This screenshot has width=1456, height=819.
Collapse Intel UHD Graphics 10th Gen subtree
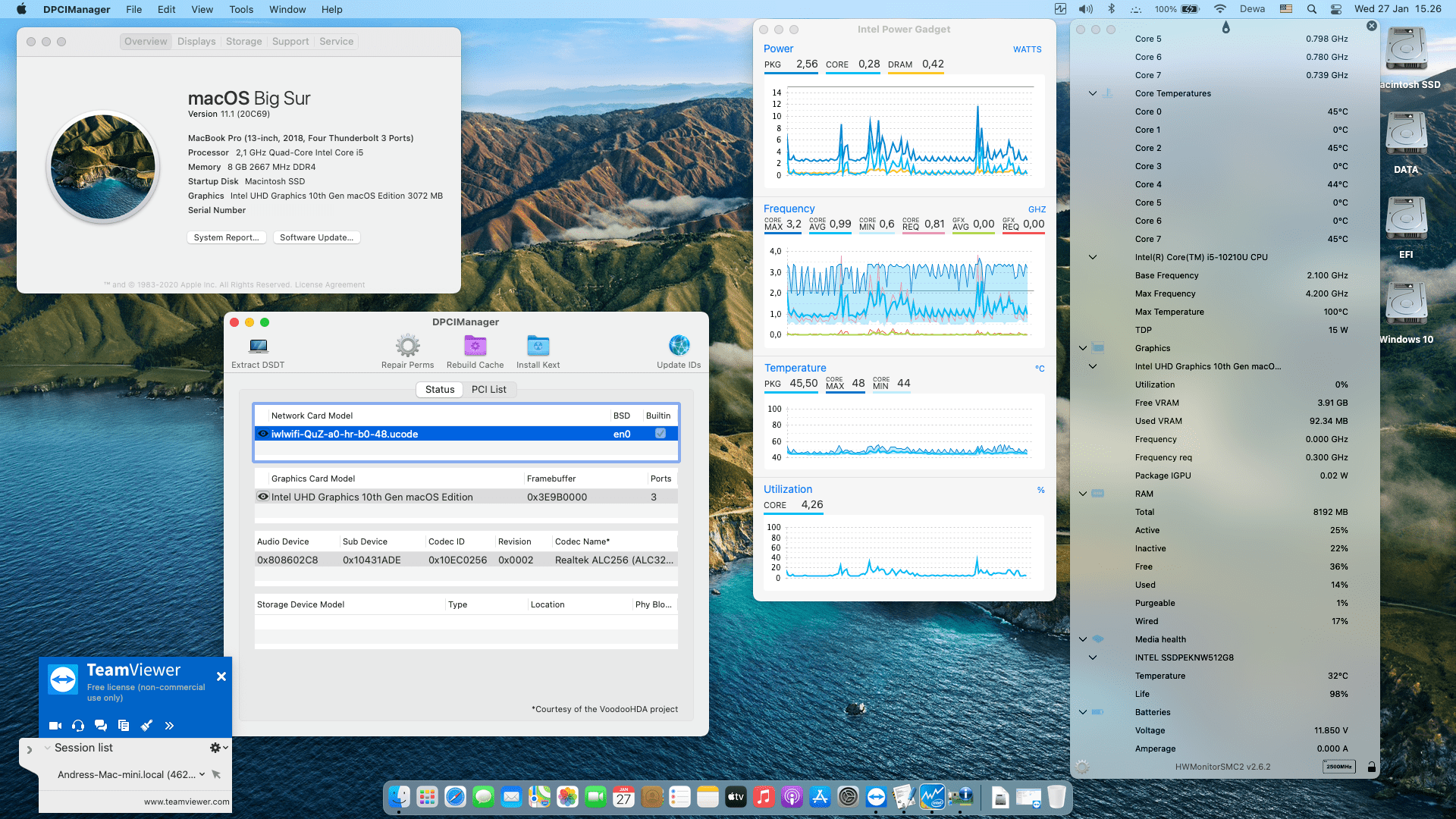click(x=1093, y=366)
